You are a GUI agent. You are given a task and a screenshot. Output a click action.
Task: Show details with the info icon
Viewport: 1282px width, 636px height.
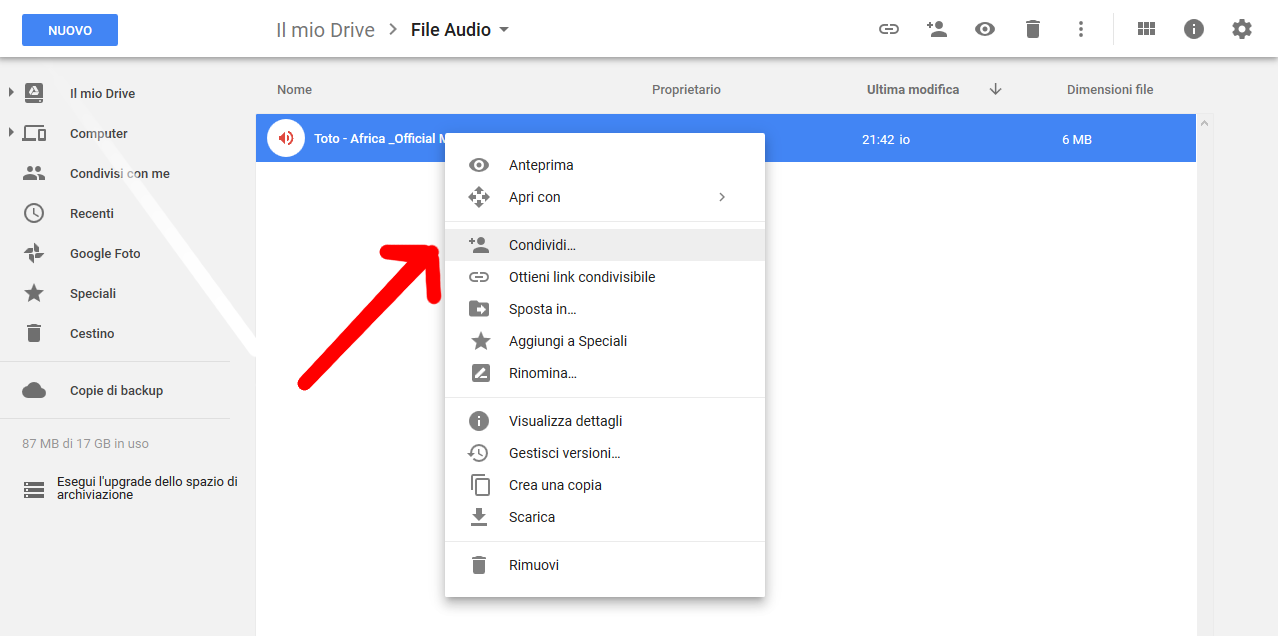1193,30
